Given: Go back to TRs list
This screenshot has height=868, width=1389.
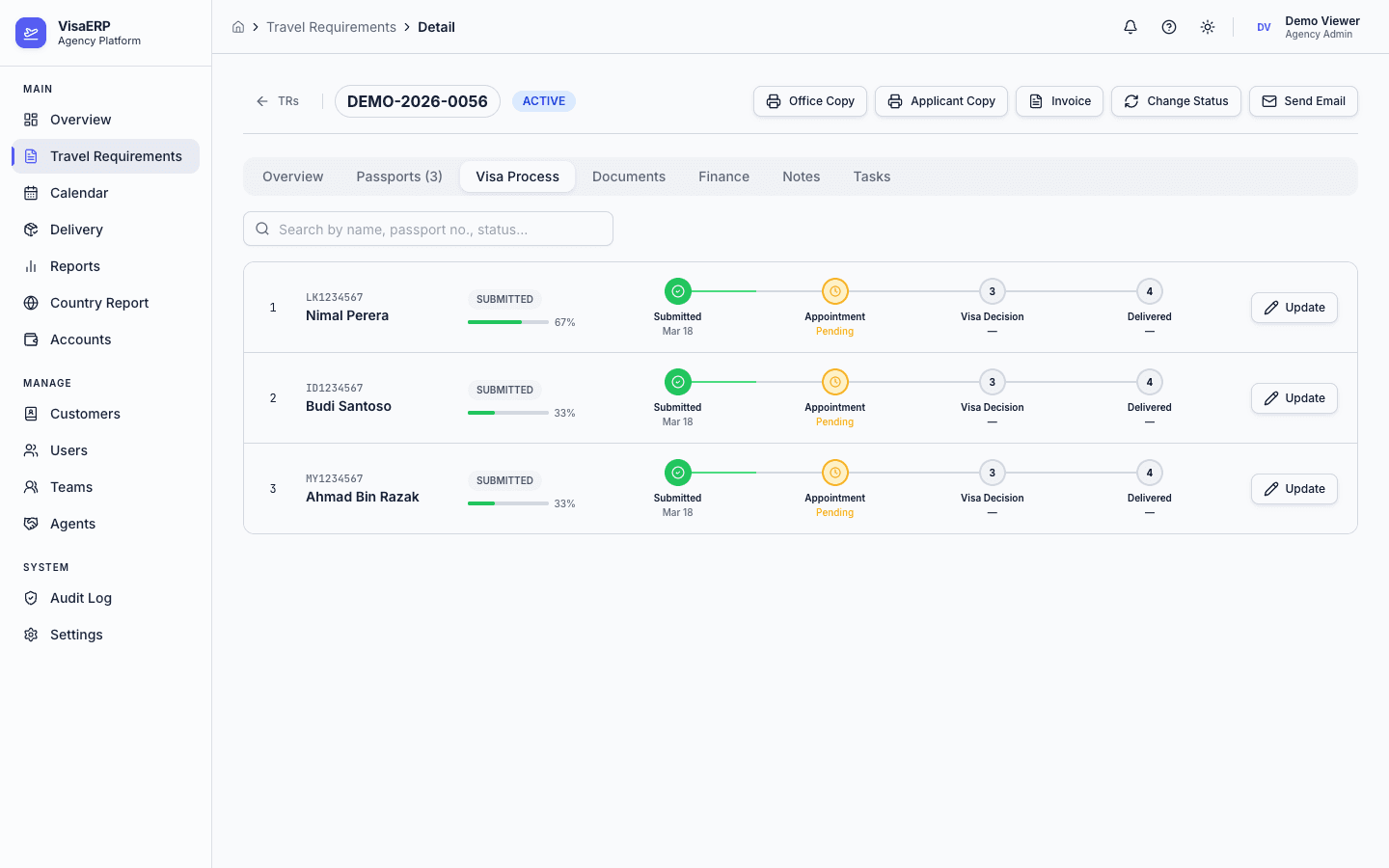Looking at the screenshot, I should pos(278,101).
